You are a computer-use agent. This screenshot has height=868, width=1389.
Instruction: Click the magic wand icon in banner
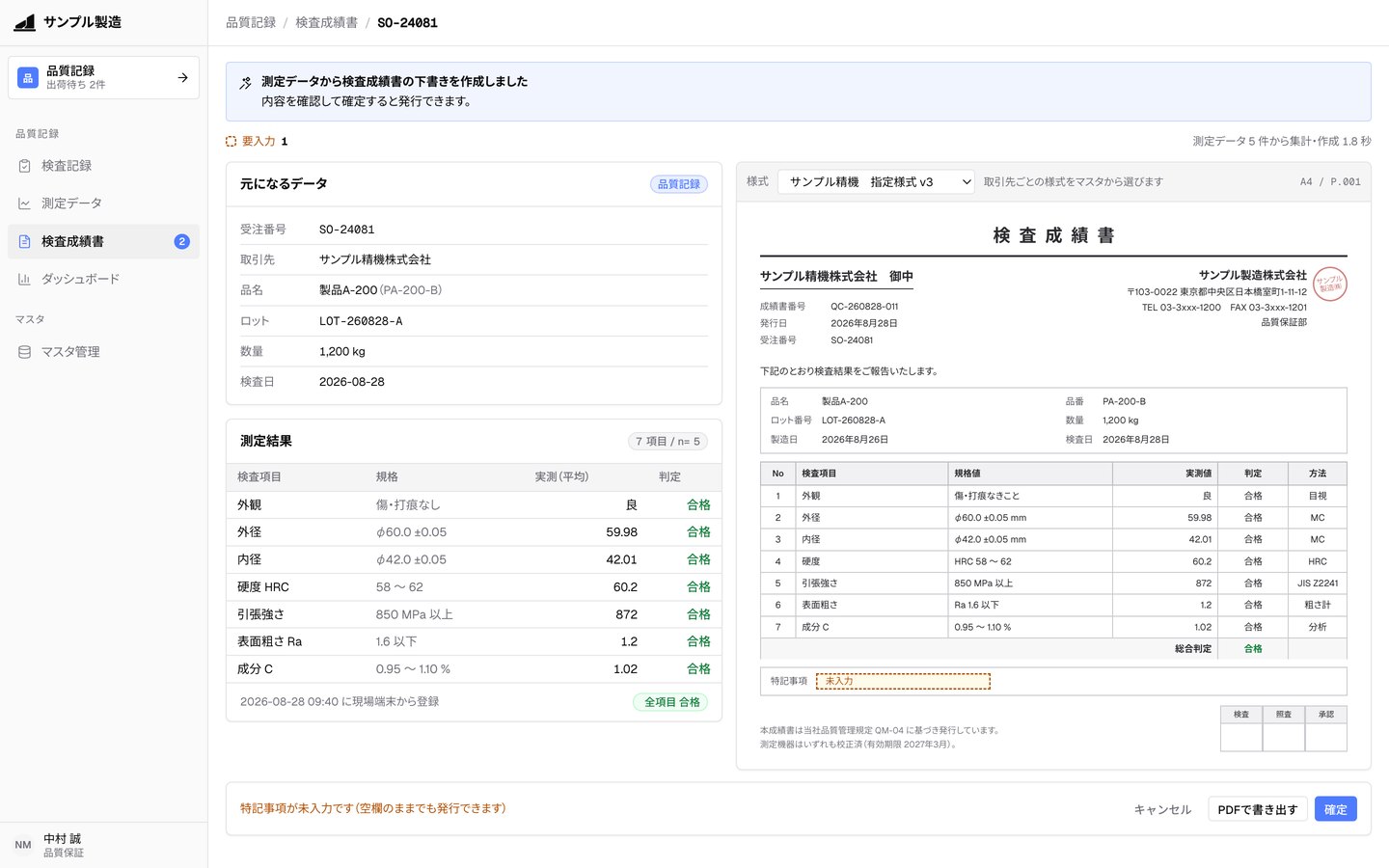(246, 84)
